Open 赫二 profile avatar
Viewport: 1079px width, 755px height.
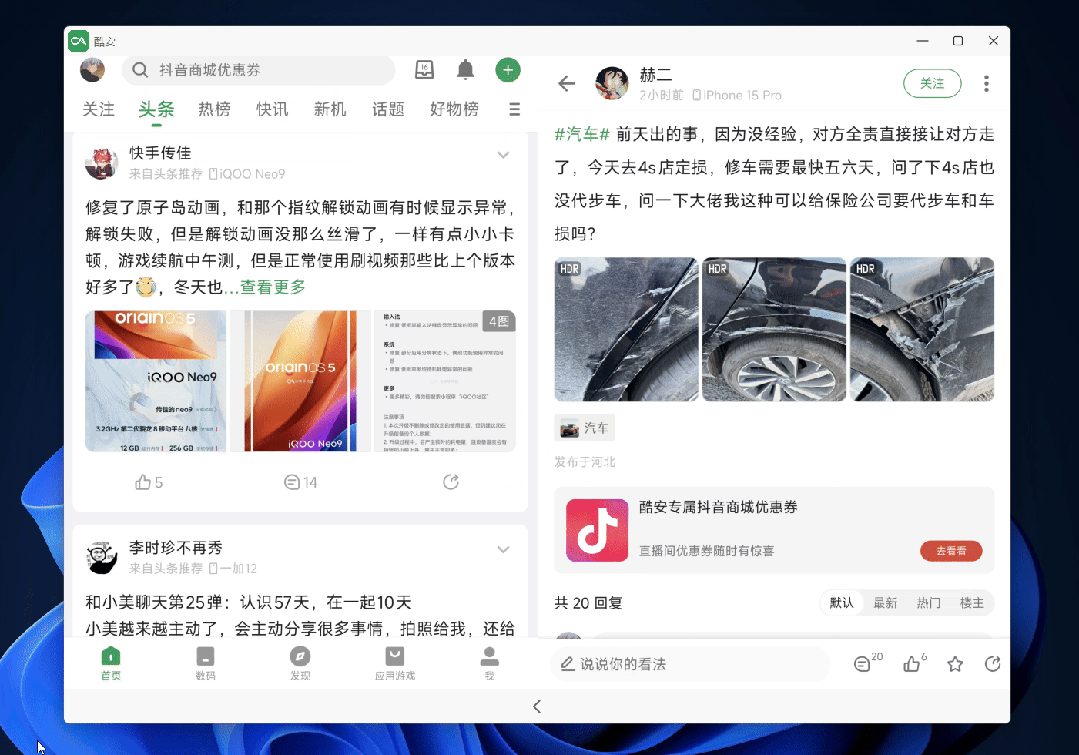point(612,83)
